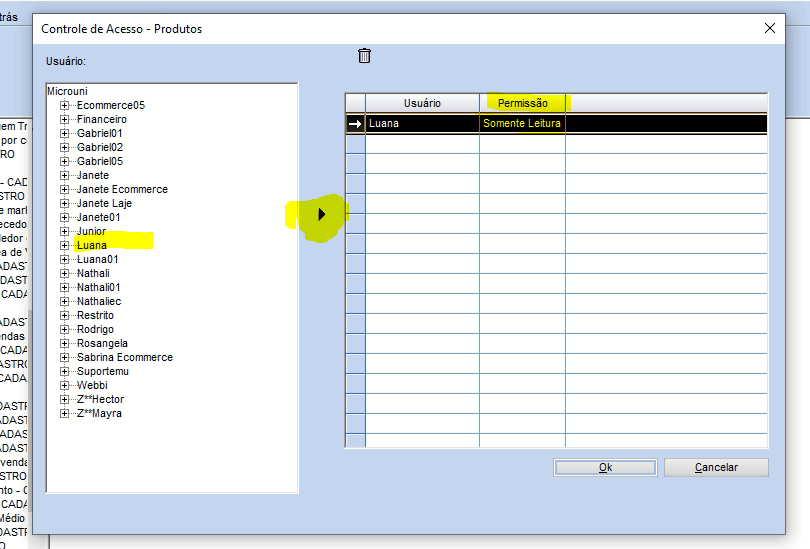The image size is (810, 549).
Task: Click the right arrow add-user button
Action: coord(321,214)
